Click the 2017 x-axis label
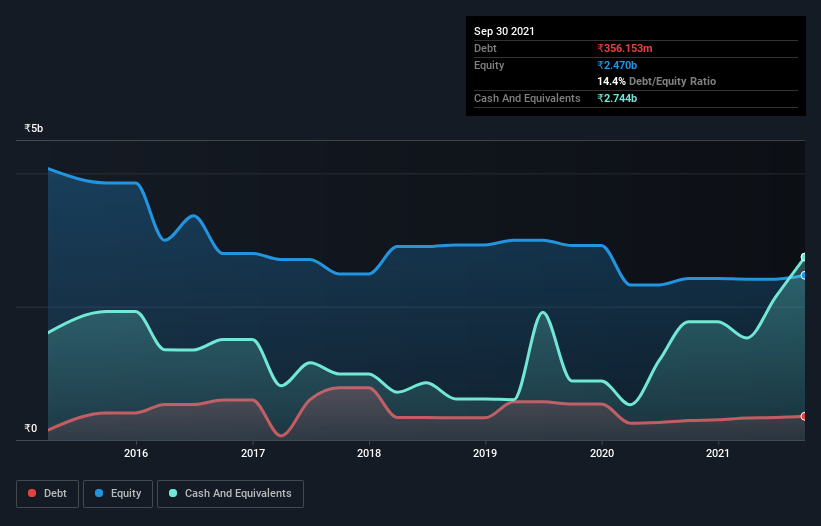The height and width of the screenshot is (526, 821). click(x=253, y=453)
